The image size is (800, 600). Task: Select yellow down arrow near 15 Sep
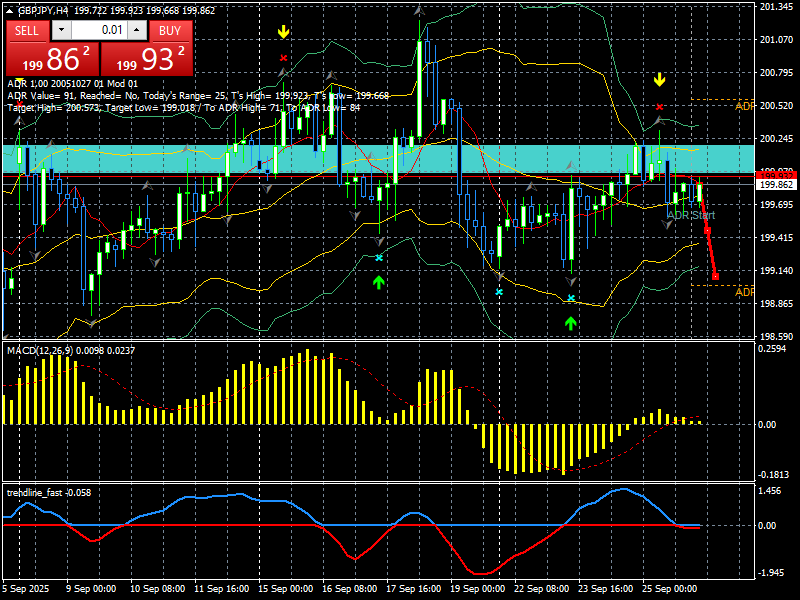coord(283,32)
